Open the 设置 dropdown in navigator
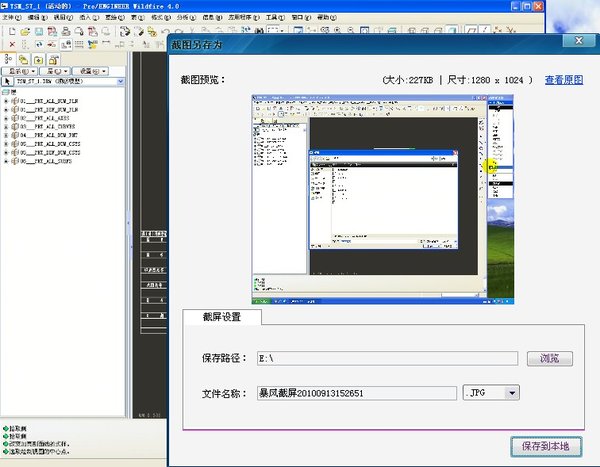The width and height of the screenshot is (600, 467). pyautogui.click(x=91, y=71)
